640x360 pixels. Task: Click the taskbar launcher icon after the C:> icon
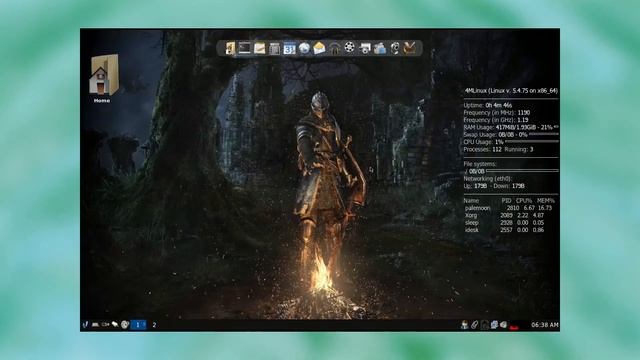[x=115, y=324]
